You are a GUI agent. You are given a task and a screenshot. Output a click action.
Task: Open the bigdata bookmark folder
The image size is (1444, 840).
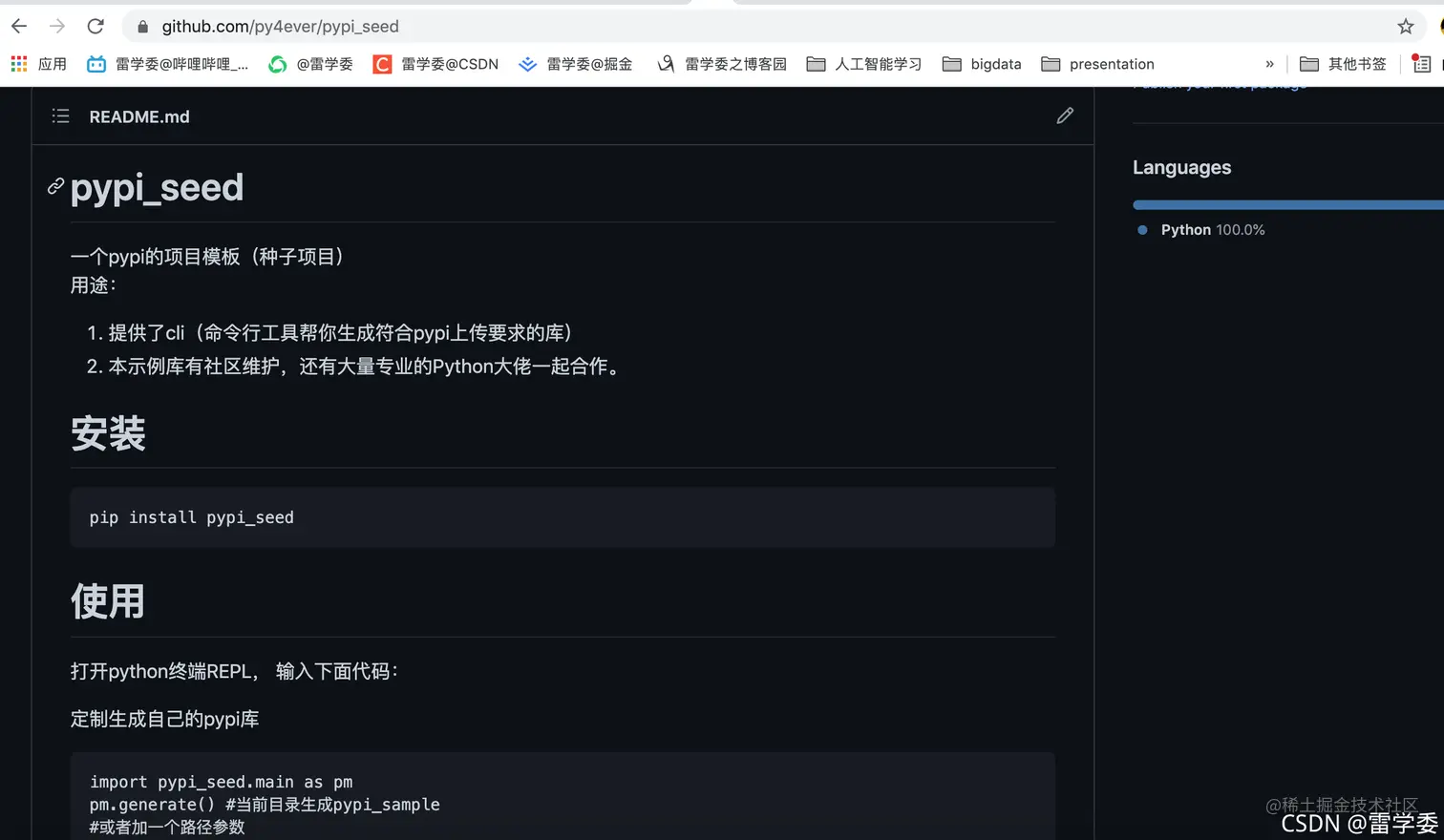coord(983,63)
